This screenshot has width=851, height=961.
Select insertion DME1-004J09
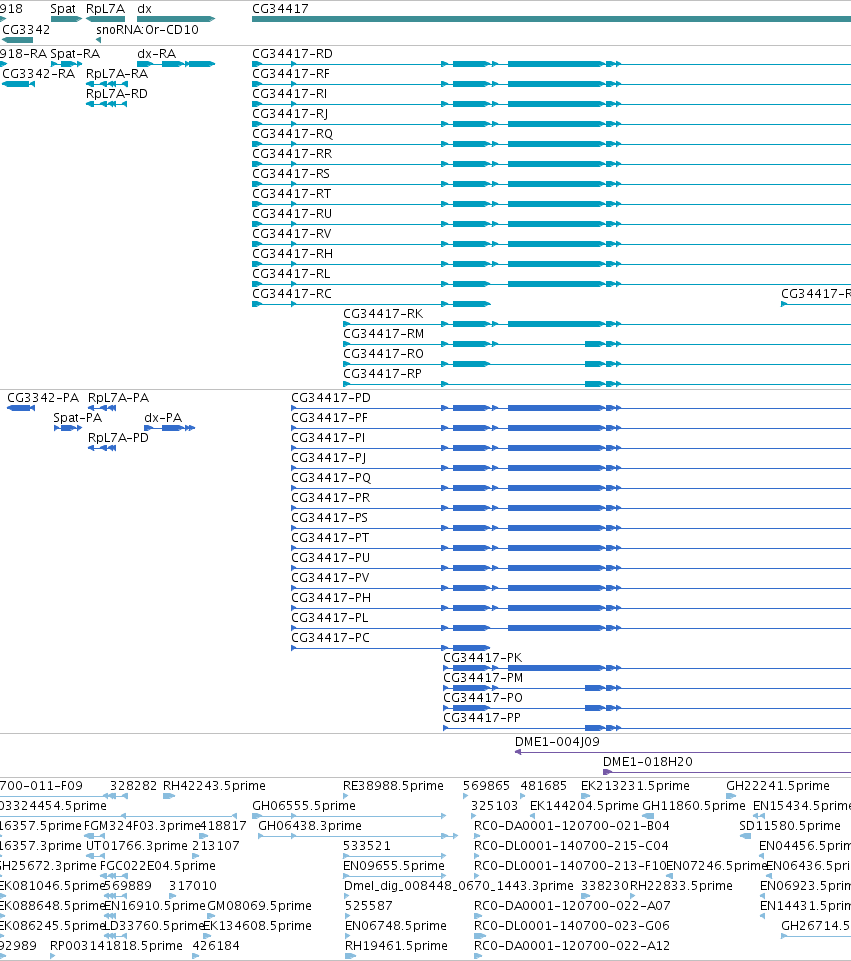[557, 742]
